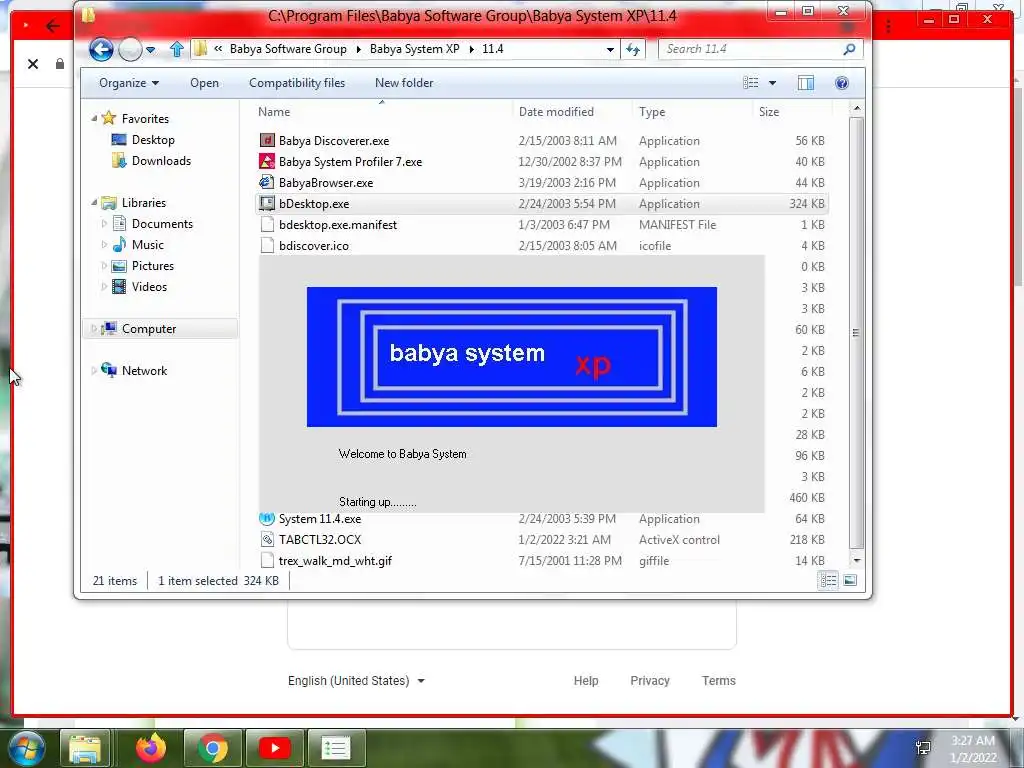Open the English (United States) language dropdown
The image size is (1024, 768).
[357, 680]
